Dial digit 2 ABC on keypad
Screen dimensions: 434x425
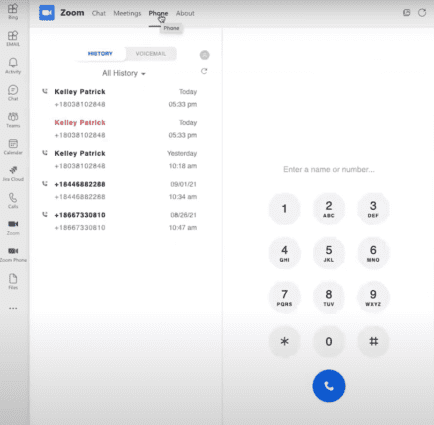click(x=329, y=209)
